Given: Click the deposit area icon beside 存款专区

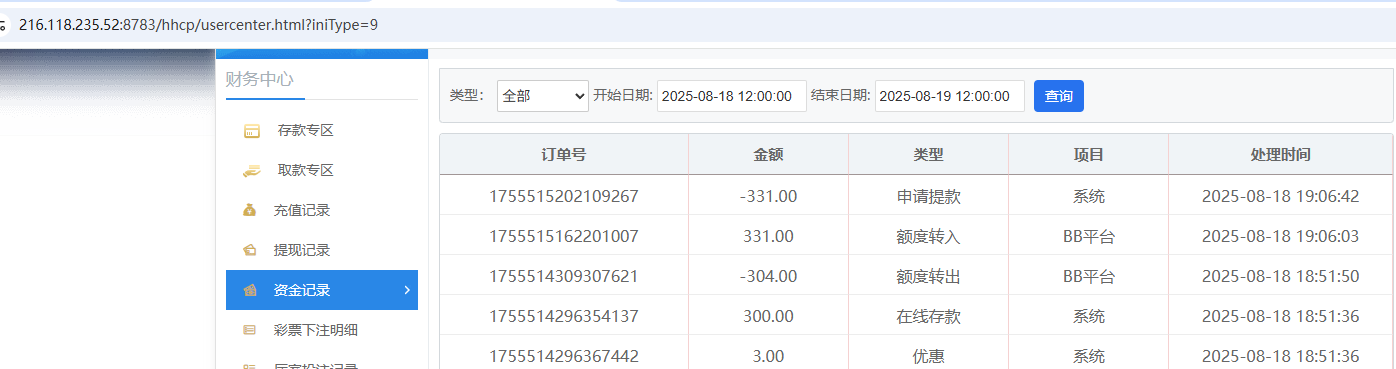Looking at the screenshot, I should [251, 130].
